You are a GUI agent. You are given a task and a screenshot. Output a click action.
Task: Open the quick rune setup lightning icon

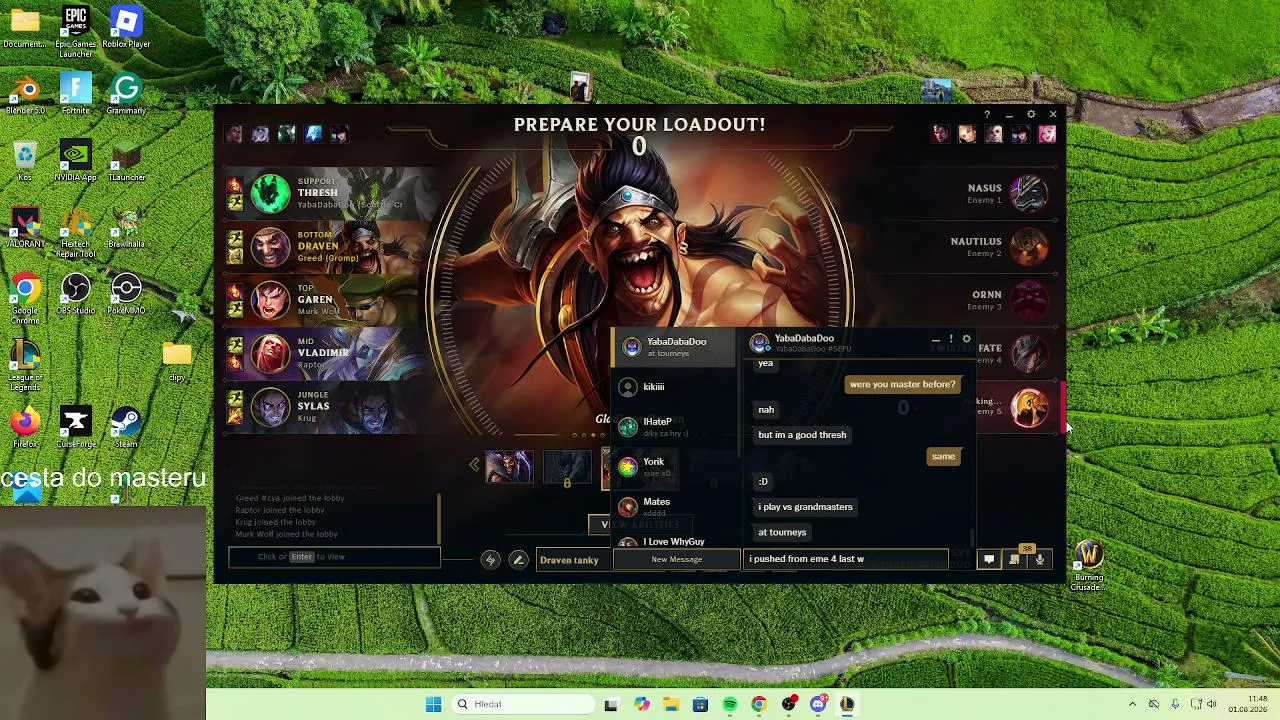click(490, 560)
